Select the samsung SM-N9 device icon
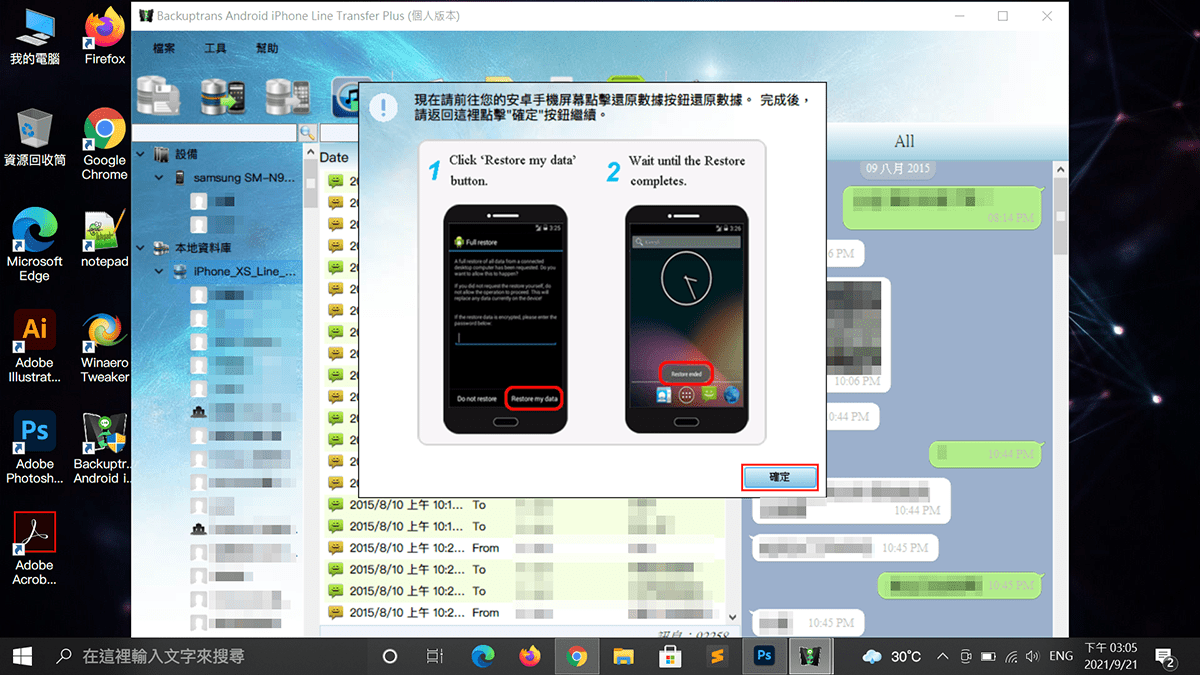Viewport: 1200px width, 675px height. coord(179,178)
